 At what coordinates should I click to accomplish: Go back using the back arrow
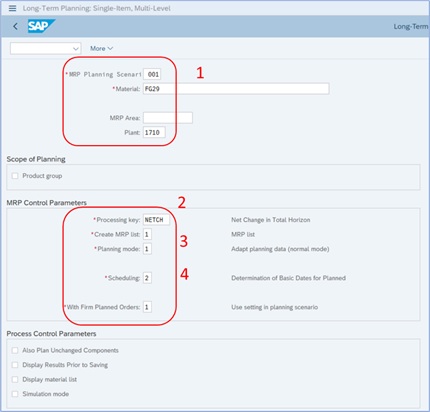pos(15,26)
